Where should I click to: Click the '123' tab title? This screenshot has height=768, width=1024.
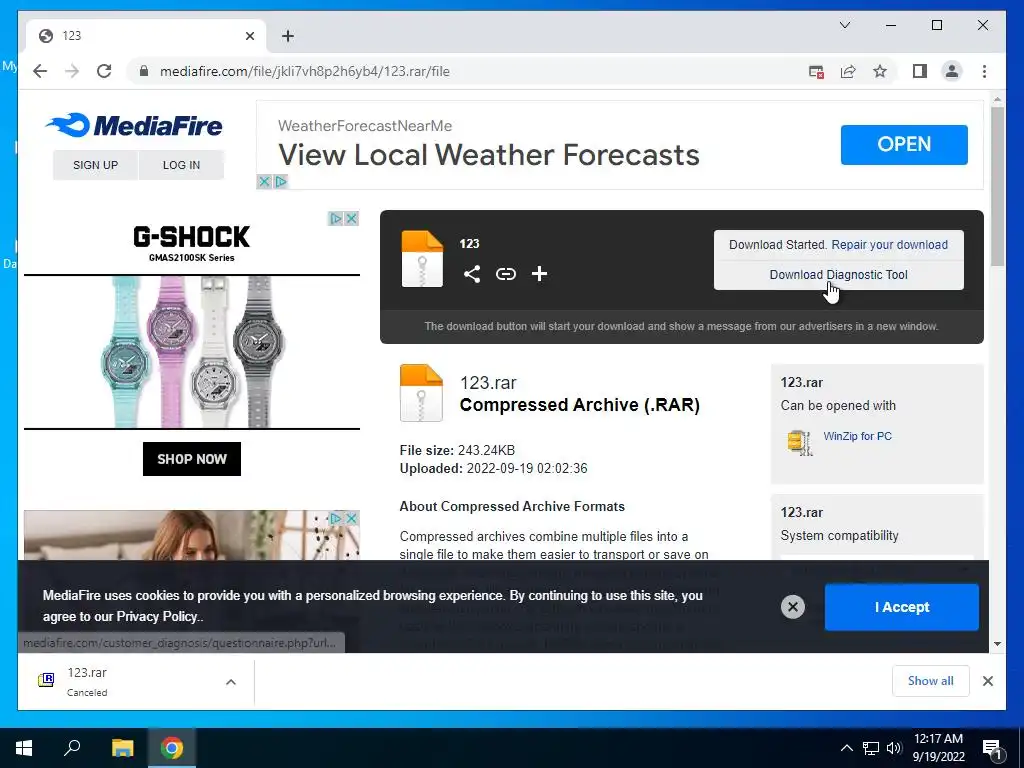(x=72, y=36)
